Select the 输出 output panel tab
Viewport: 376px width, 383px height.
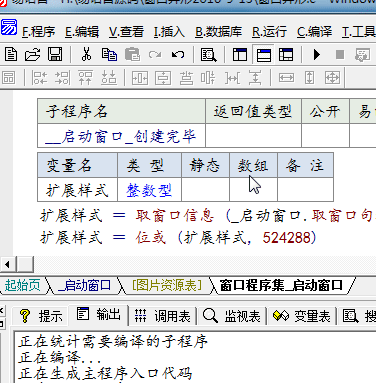[99, 314]
